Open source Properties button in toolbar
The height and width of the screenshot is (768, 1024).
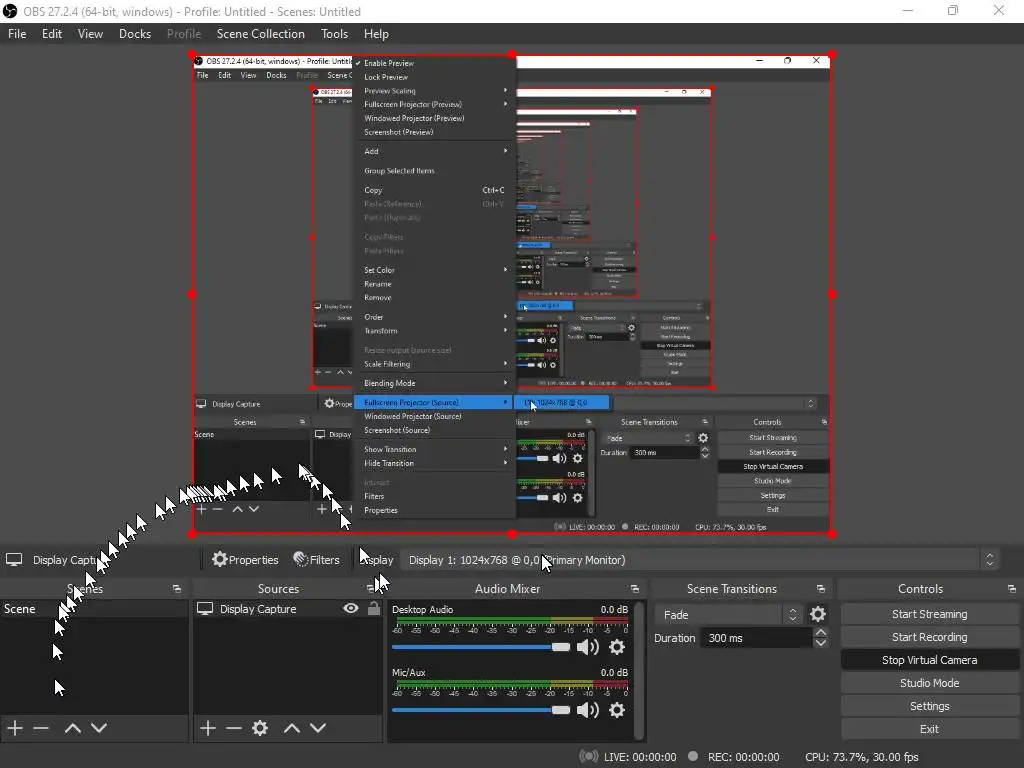(x=246, y=560)
